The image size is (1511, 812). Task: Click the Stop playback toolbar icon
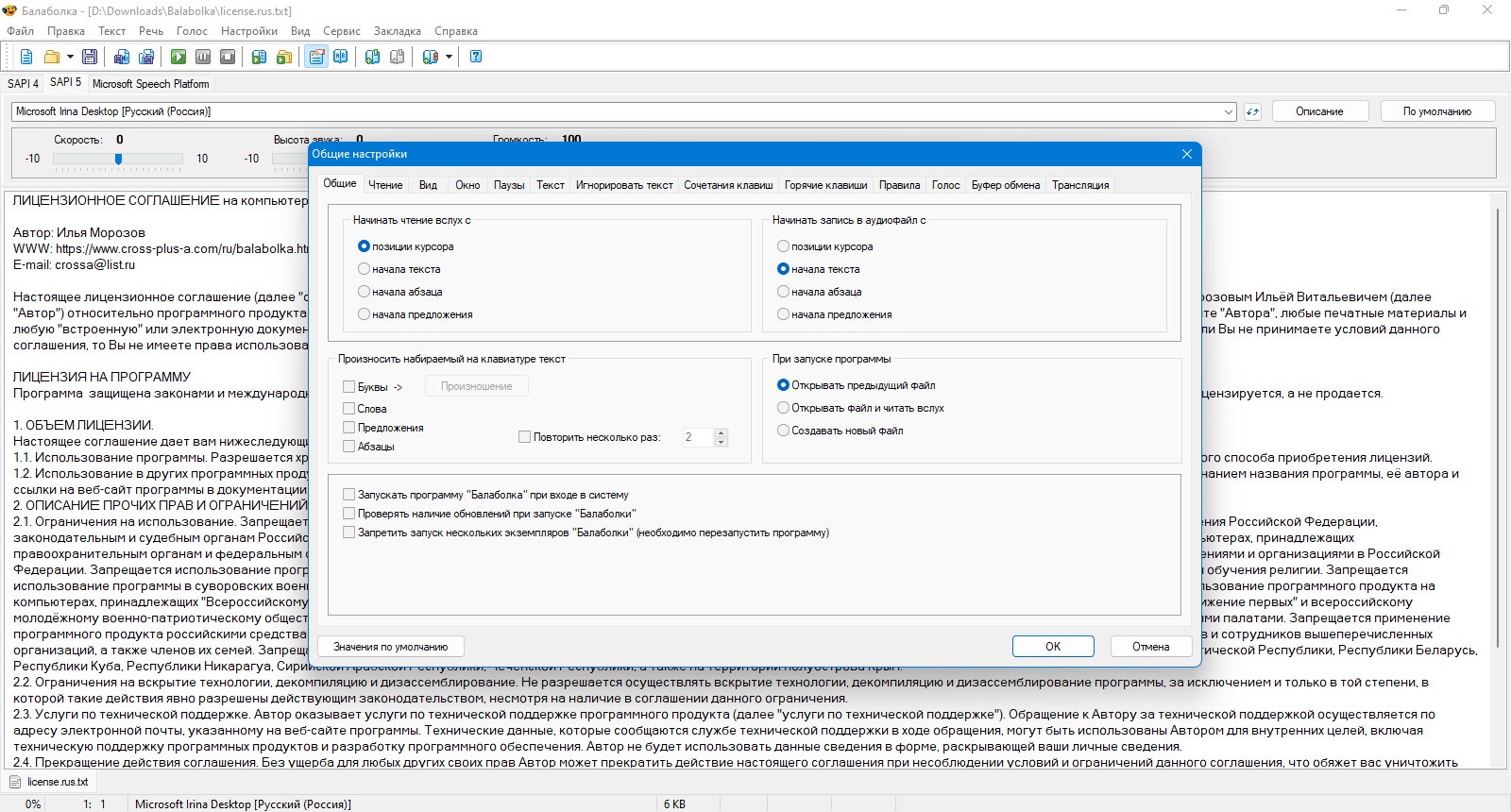click(x=228, y=57)
